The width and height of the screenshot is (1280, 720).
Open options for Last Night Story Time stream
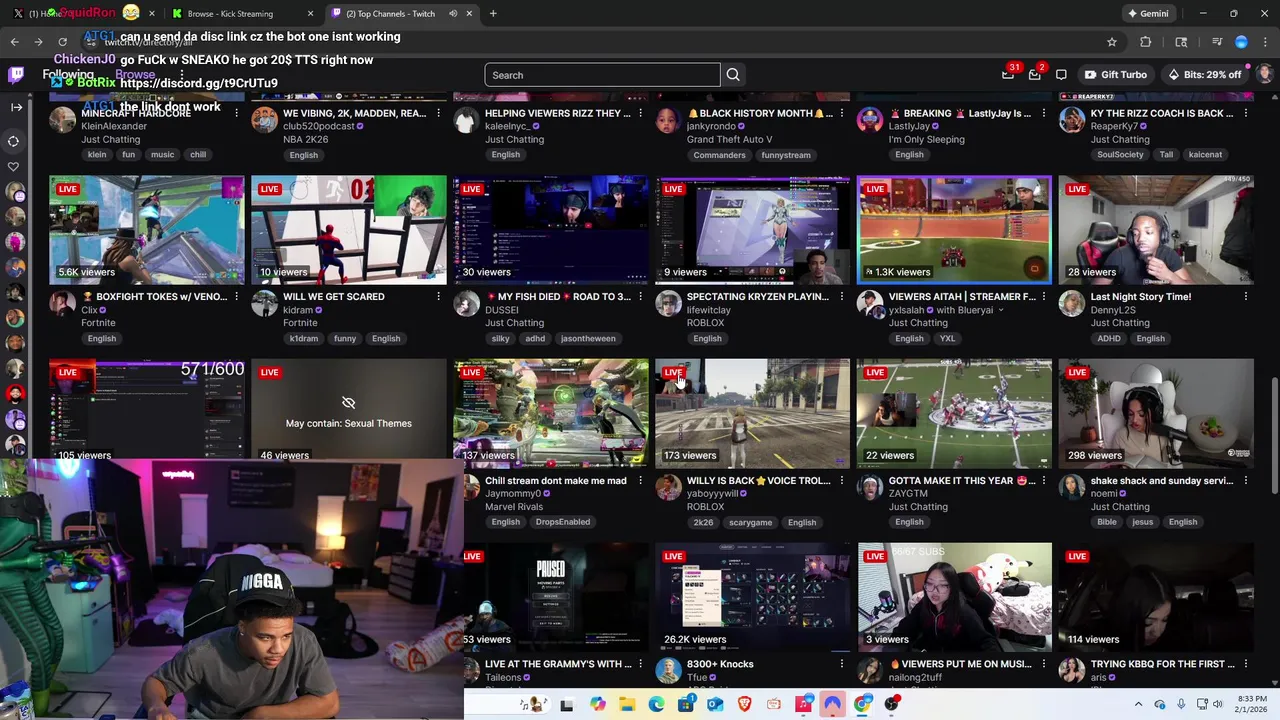[x=1245, y=297]
